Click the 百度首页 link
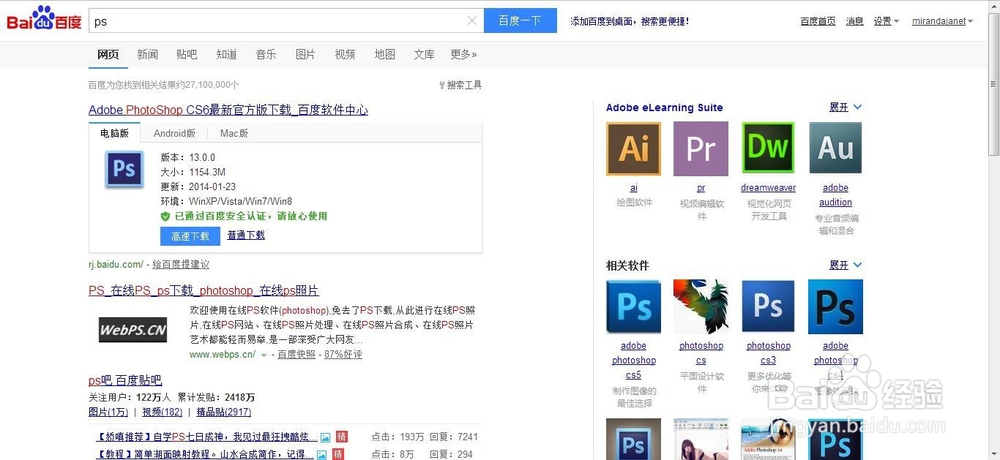This screenshot has height=460, width=1000. pos(818,21)
